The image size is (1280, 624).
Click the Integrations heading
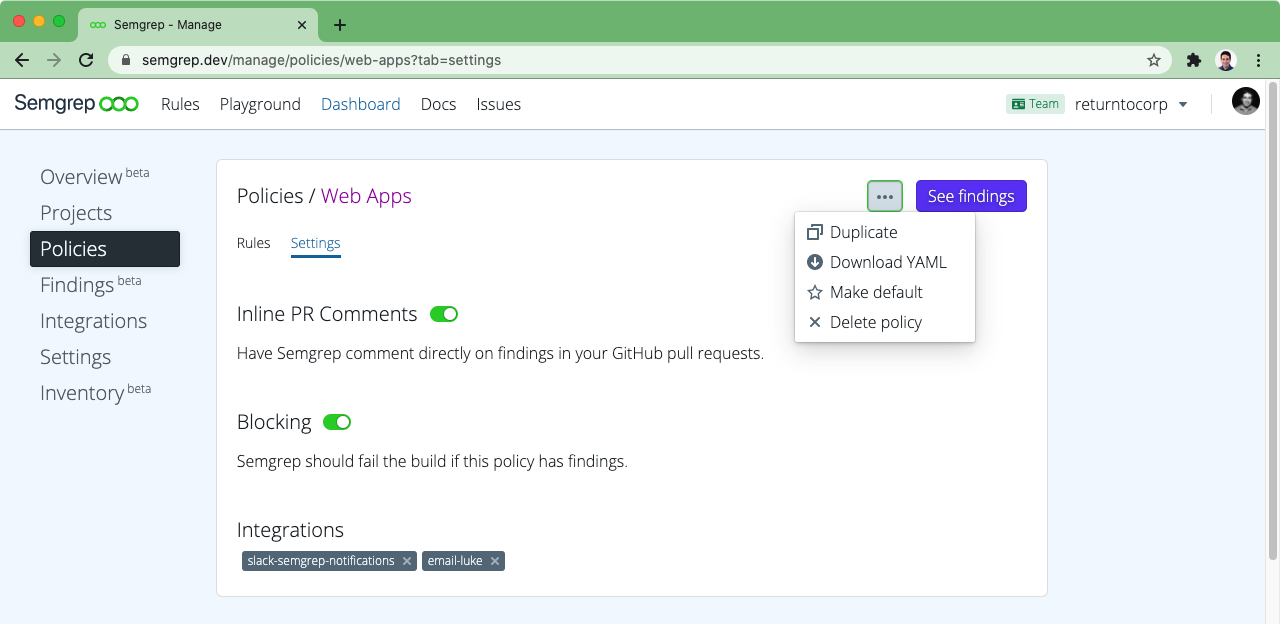point(290,530)
